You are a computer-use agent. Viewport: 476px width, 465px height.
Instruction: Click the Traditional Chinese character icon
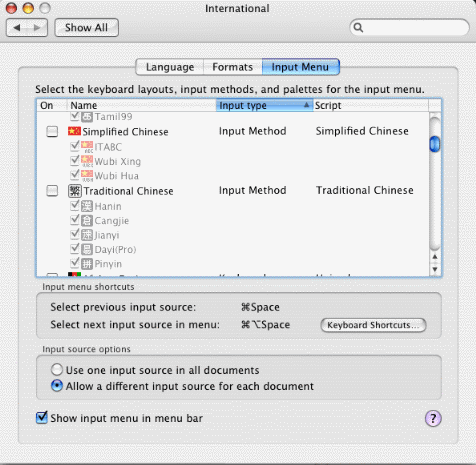coord(75,191)
